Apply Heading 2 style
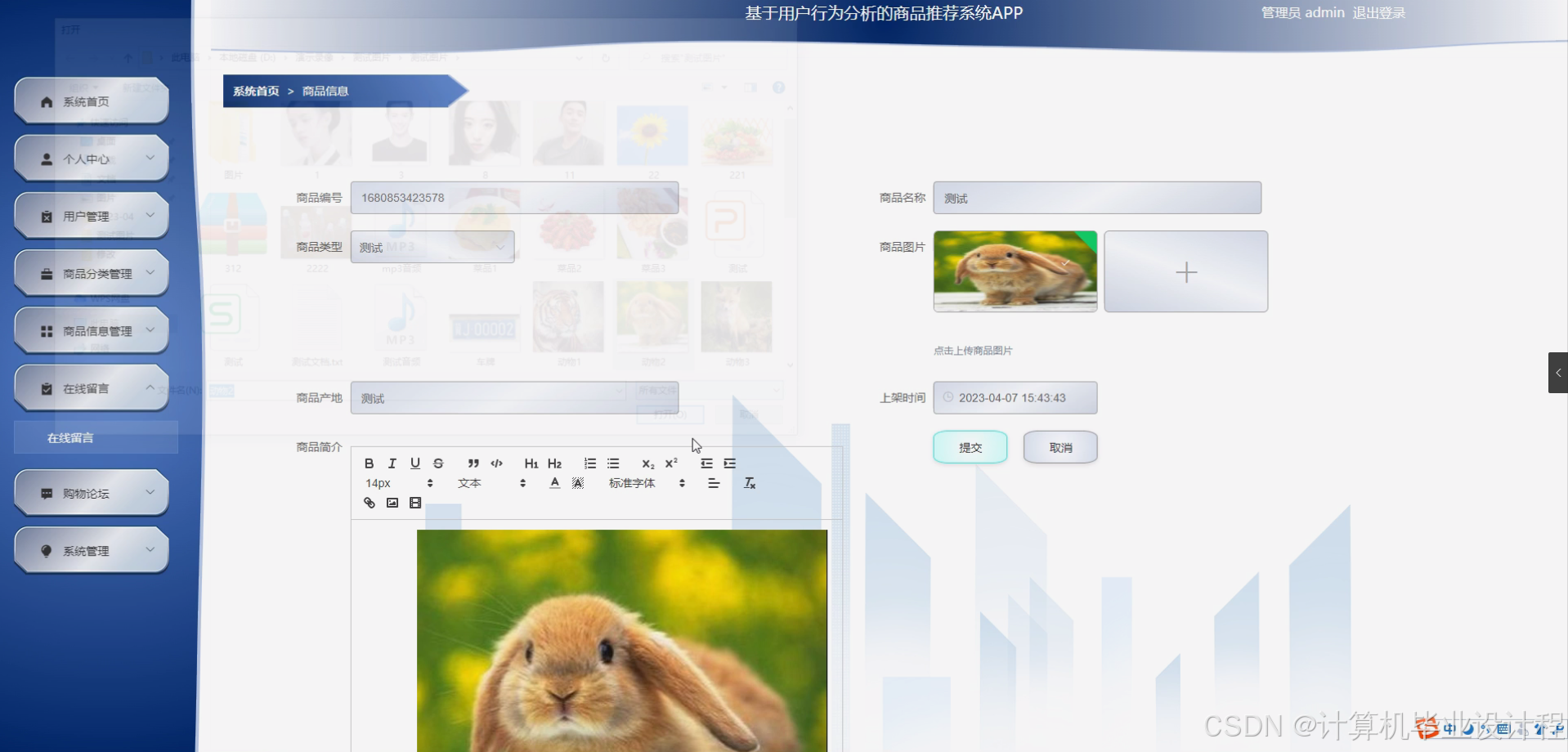Screen dimensions: 1568x752 [554, 463]
